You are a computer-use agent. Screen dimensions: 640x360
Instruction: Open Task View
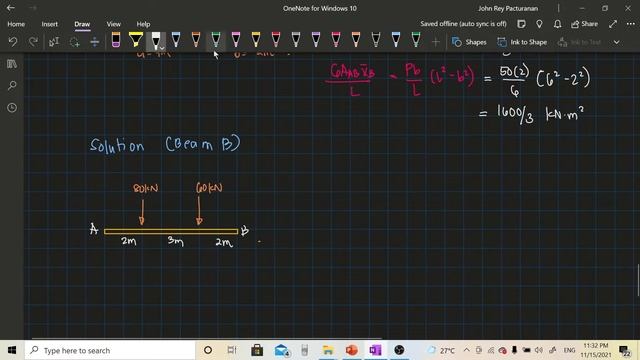tap(232, 350)
